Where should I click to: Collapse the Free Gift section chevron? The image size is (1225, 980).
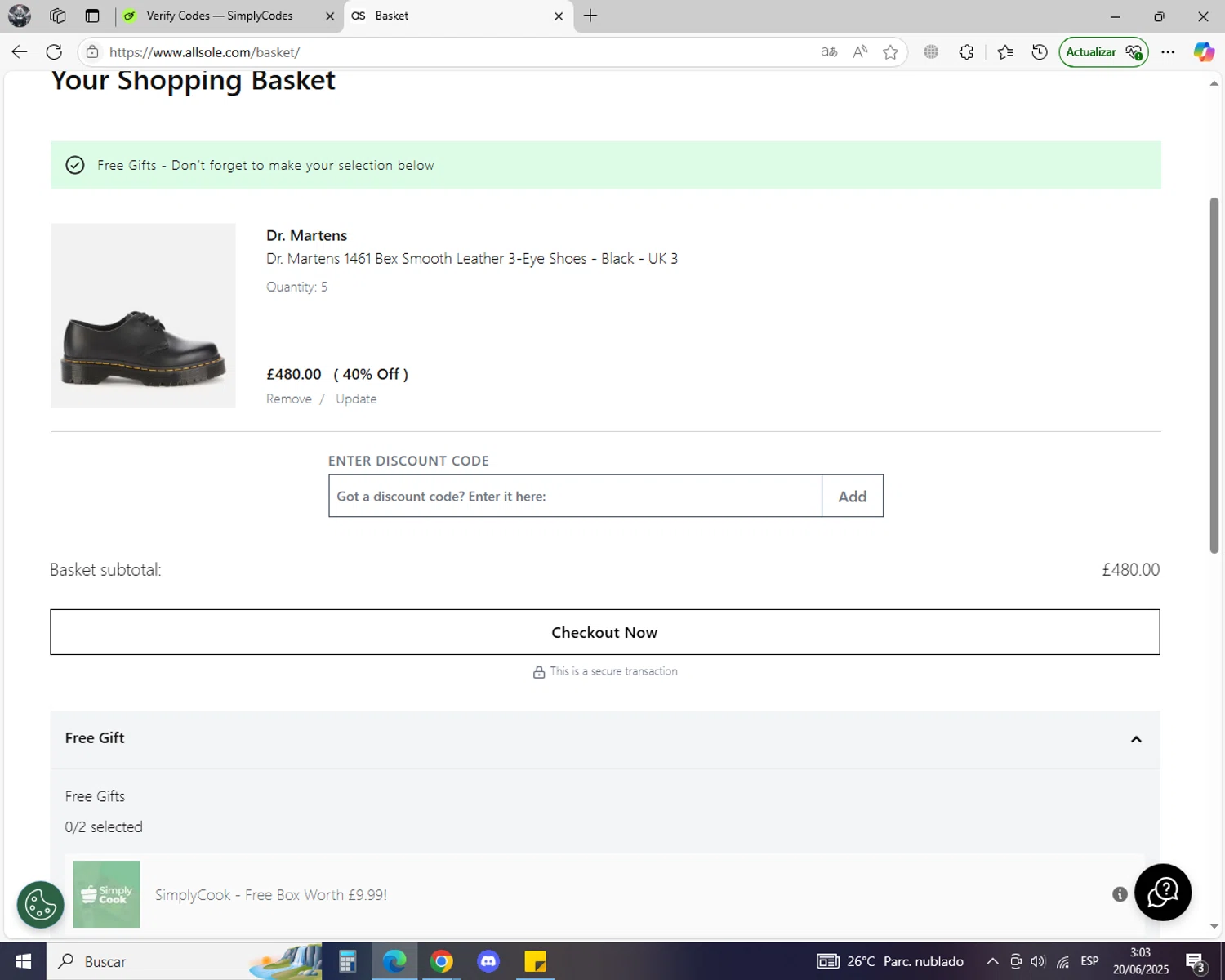click(1136, 739)
